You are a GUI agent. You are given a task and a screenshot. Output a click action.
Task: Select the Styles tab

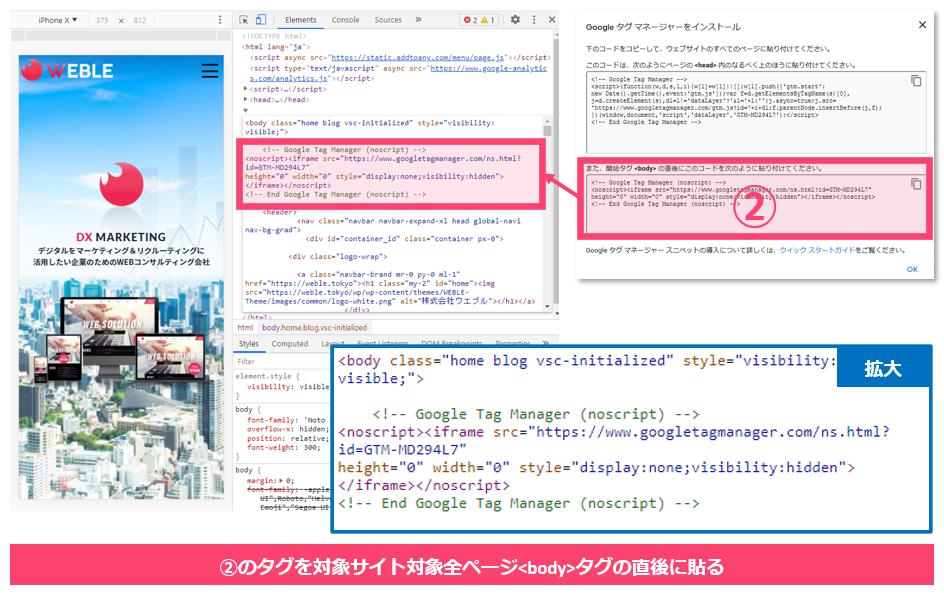(x=249, y=343)
